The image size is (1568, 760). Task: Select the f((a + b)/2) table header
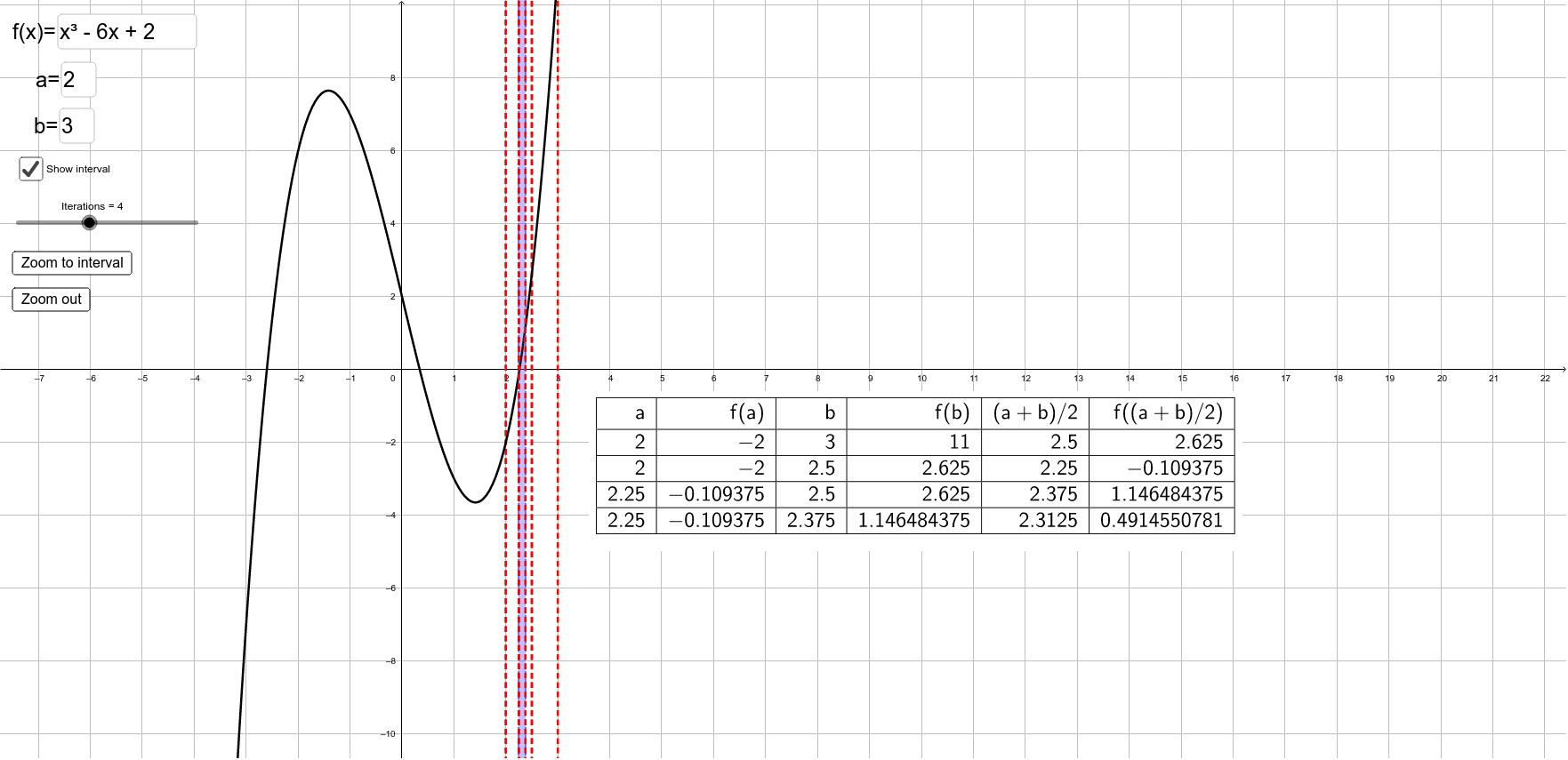pos(1167,412)
